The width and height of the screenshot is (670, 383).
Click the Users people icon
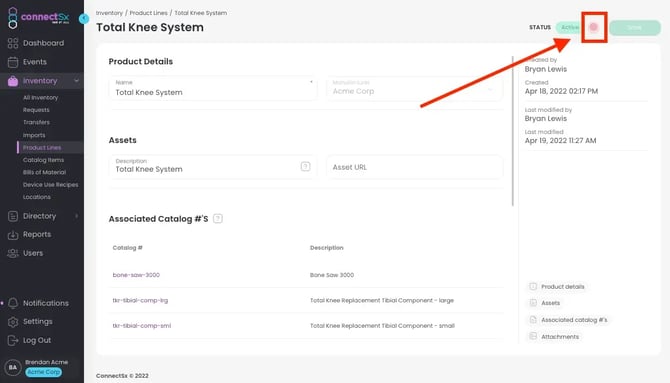(x=13, y=253)
